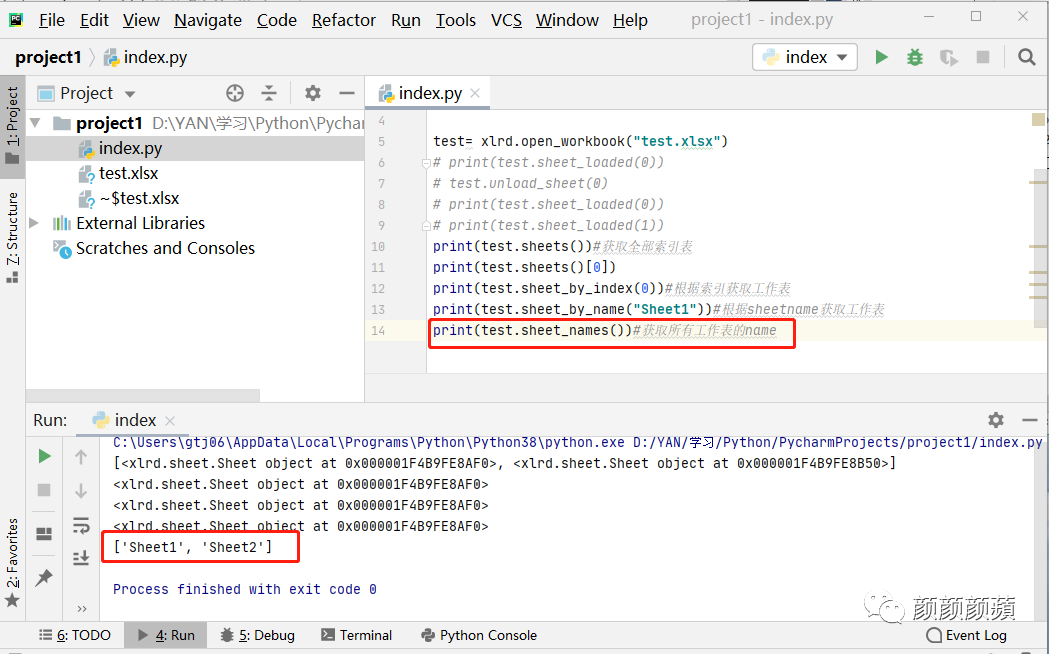Toggle the Z: Structure side tool window
The width and height of the screenshot is (1049, 654).
12,237
